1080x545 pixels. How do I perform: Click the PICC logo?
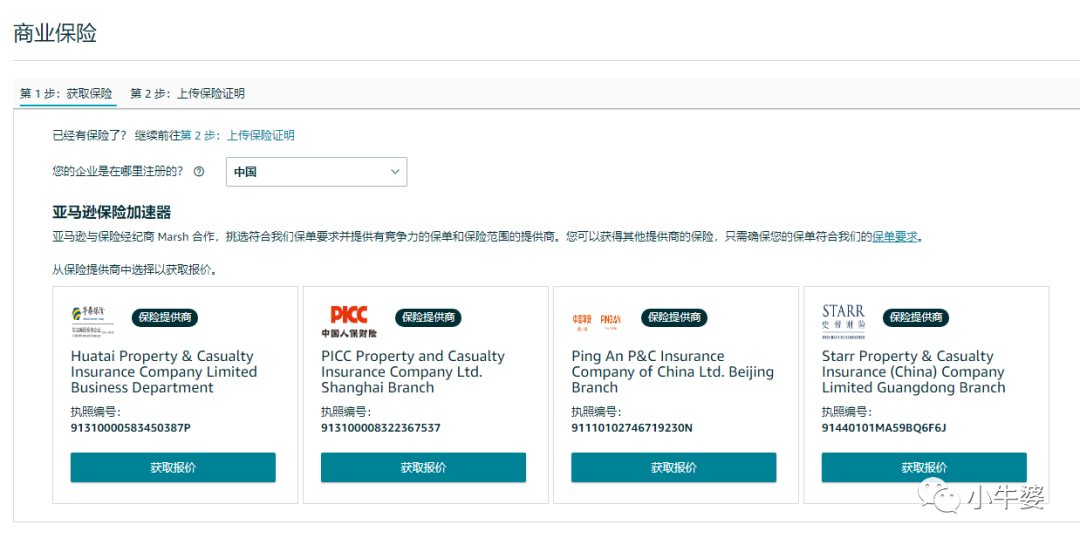click(349, 322)
